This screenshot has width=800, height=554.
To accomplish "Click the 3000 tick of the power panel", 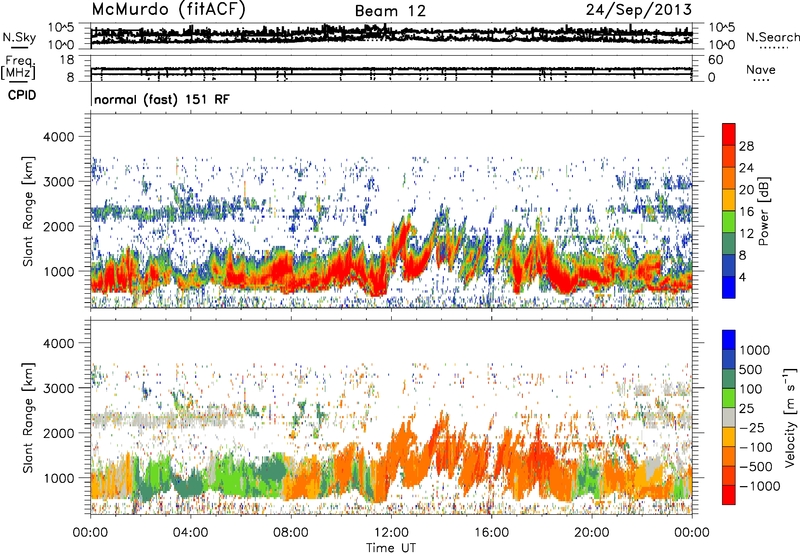I will click(58, 182).
